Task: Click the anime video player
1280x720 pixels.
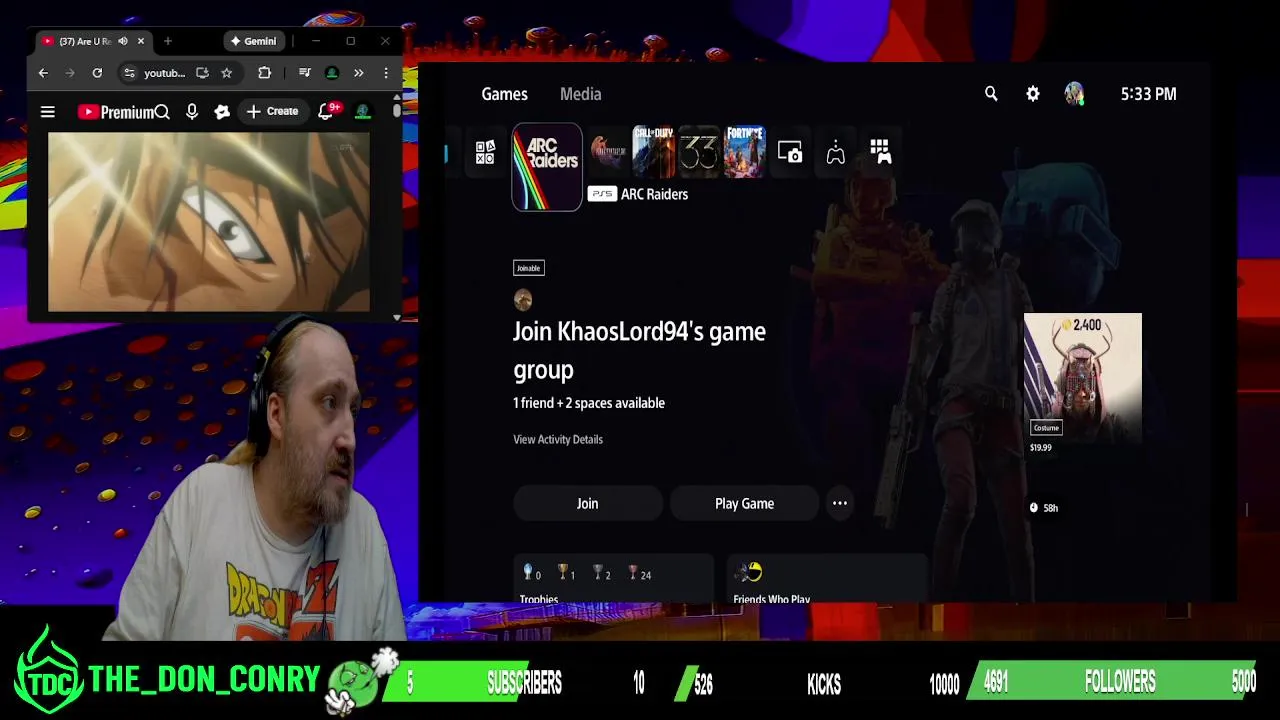Action: [x=209, y=222]
